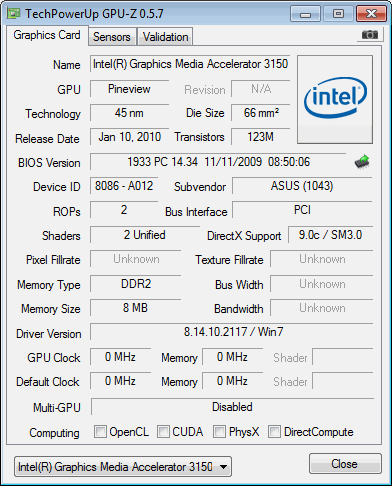The width and height of the screenshot is (392, 486).
Task: Minimize the GPU-Z window
Action: click(x=305, y=14)
